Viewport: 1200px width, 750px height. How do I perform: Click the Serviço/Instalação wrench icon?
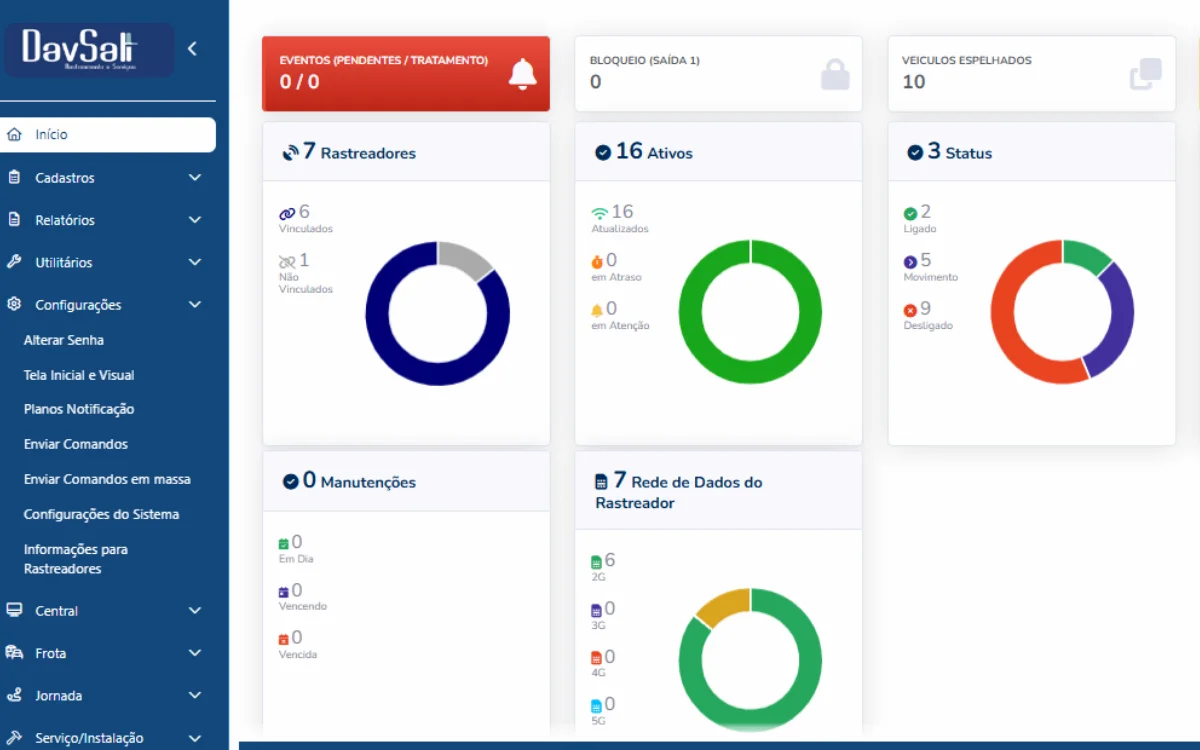tap(14, 737)
